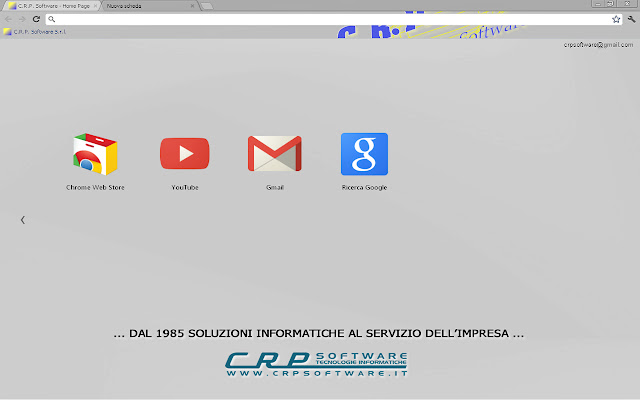Click the Ricerca Google label
This screenshot has height=400, width=640.
pyautogui.click(x=364, y=187)
